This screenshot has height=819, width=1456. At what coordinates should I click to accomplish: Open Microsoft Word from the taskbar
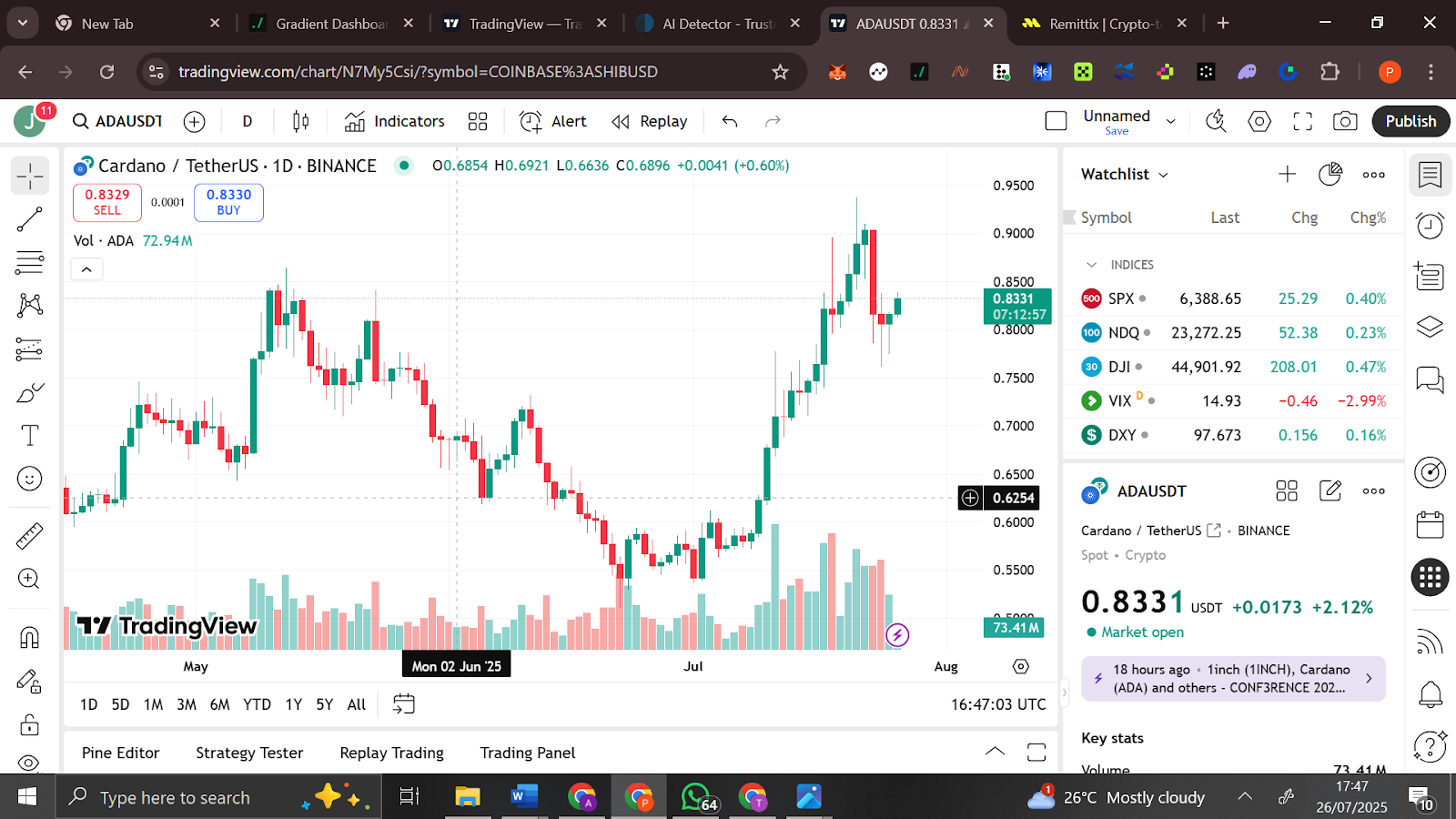(x=523, y=798)
